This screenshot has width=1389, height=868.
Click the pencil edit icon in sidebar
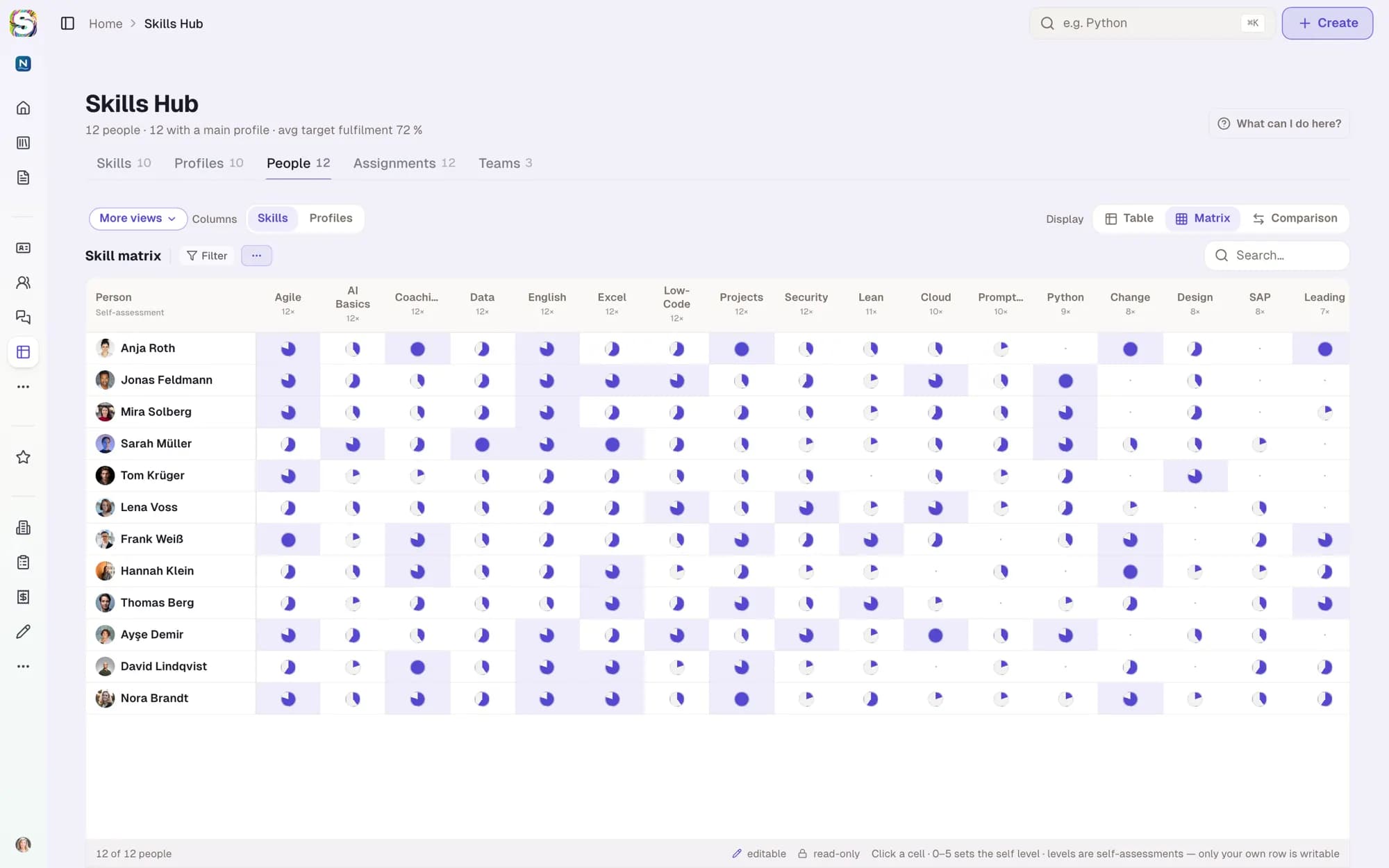click(x=23, y=632)
